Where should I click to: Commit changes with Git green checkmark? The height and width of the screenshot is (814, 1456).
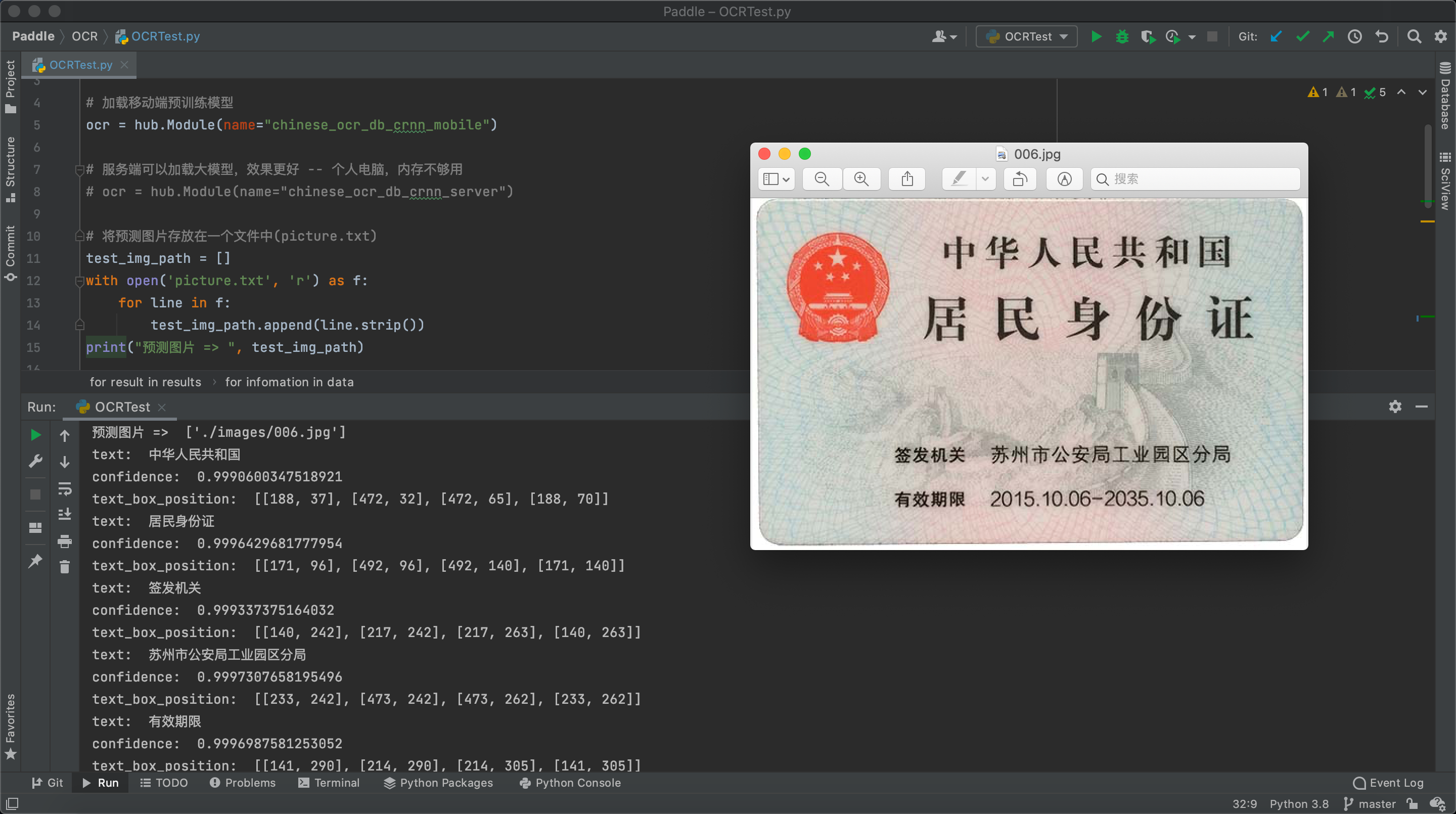coord(1302,37)
